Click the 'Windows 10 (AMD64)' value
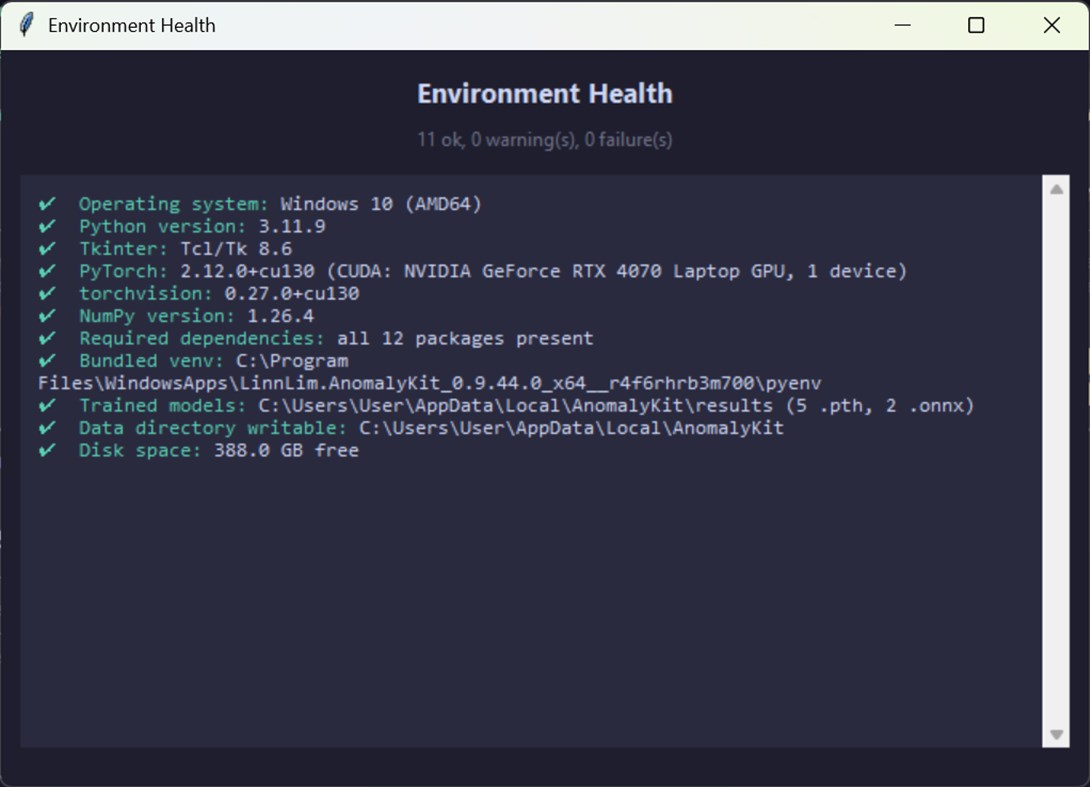The width and height of the screenshot is (1090, 787). (381, 204)
